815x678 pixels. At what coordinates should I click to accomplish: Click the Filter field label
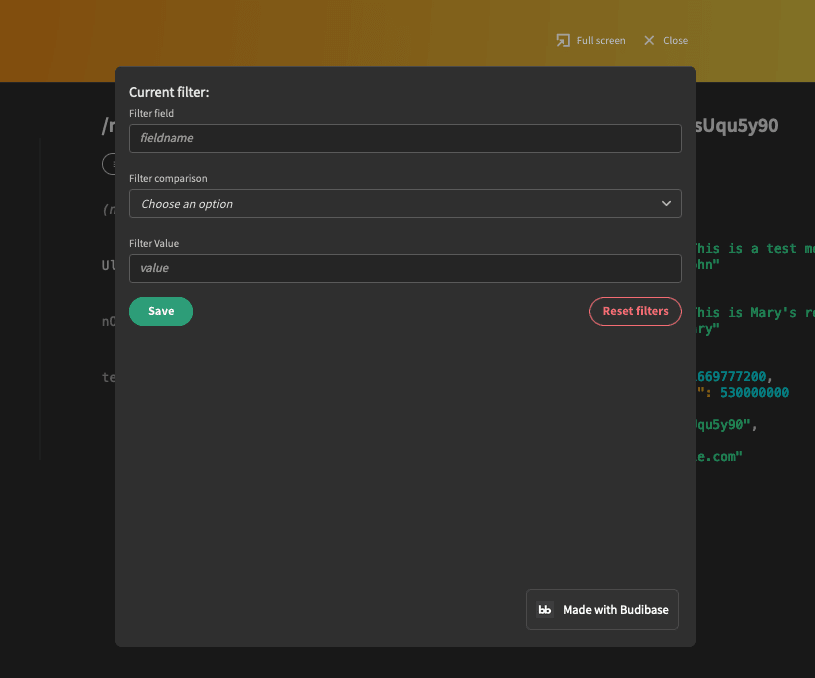pyautogui.click(x=151, y=113)
